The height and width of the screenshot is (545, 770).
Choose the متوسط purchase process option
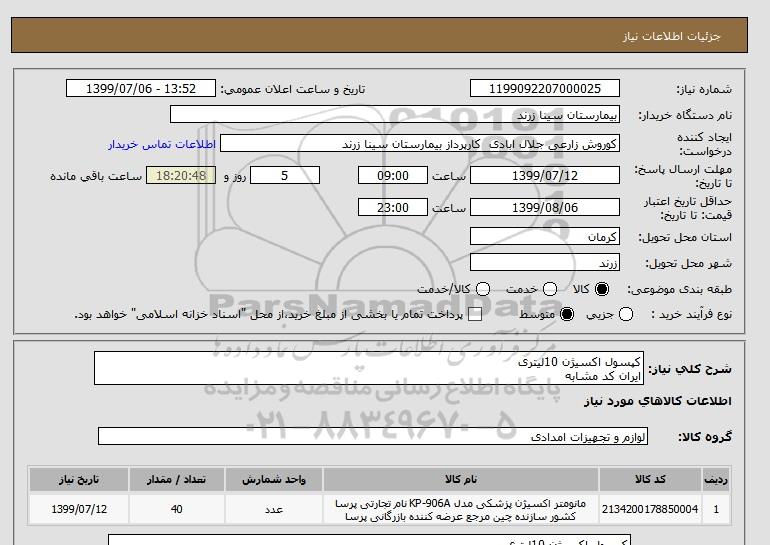click(x=567, y=314)
